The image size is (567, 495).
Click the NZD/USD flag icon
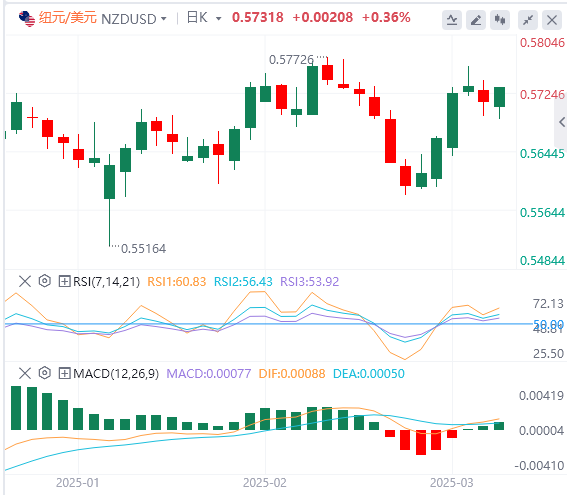[27, 18]
